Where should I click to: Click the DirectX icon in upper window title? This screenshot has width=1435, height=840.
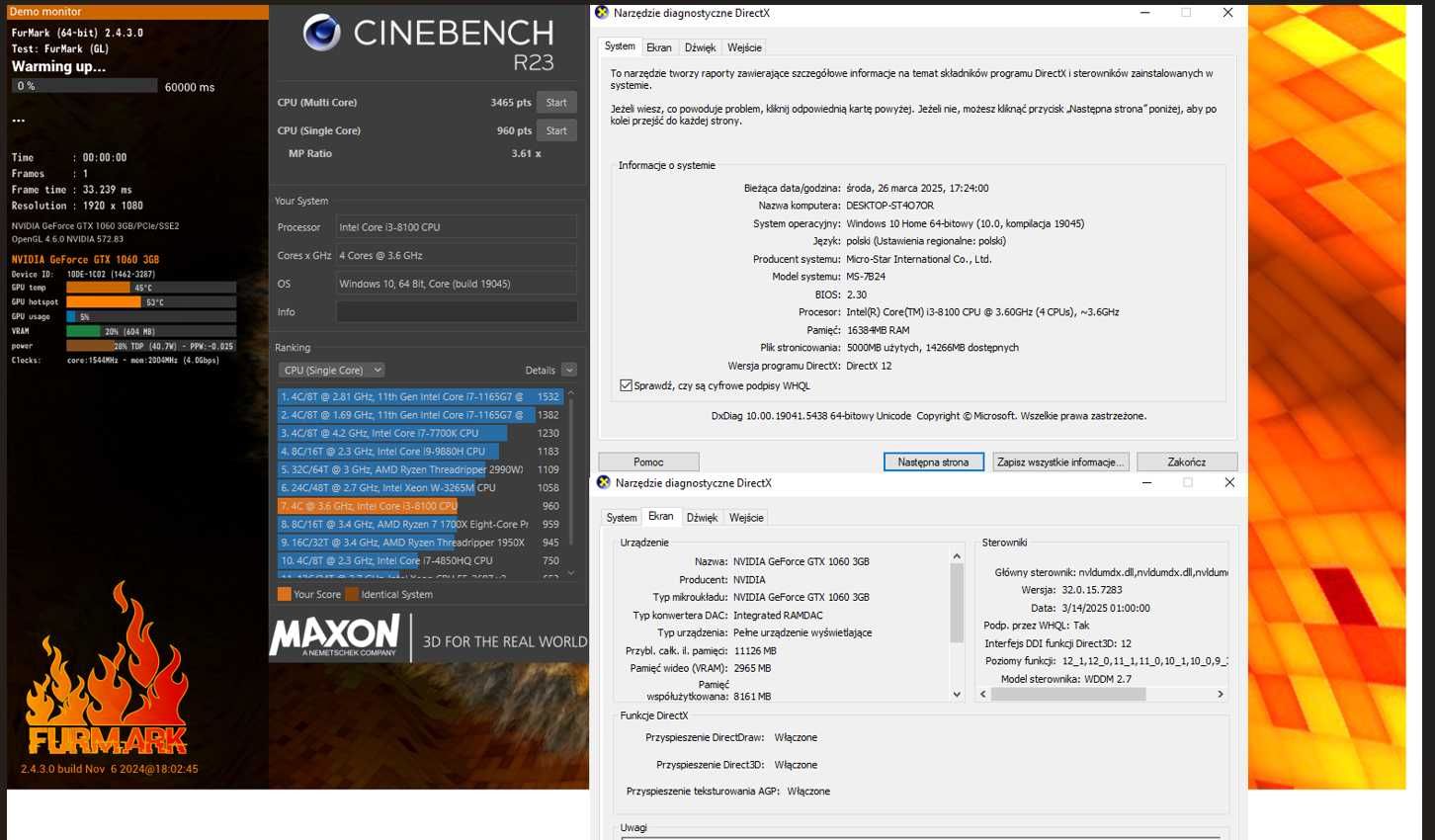tap(602, 13)
